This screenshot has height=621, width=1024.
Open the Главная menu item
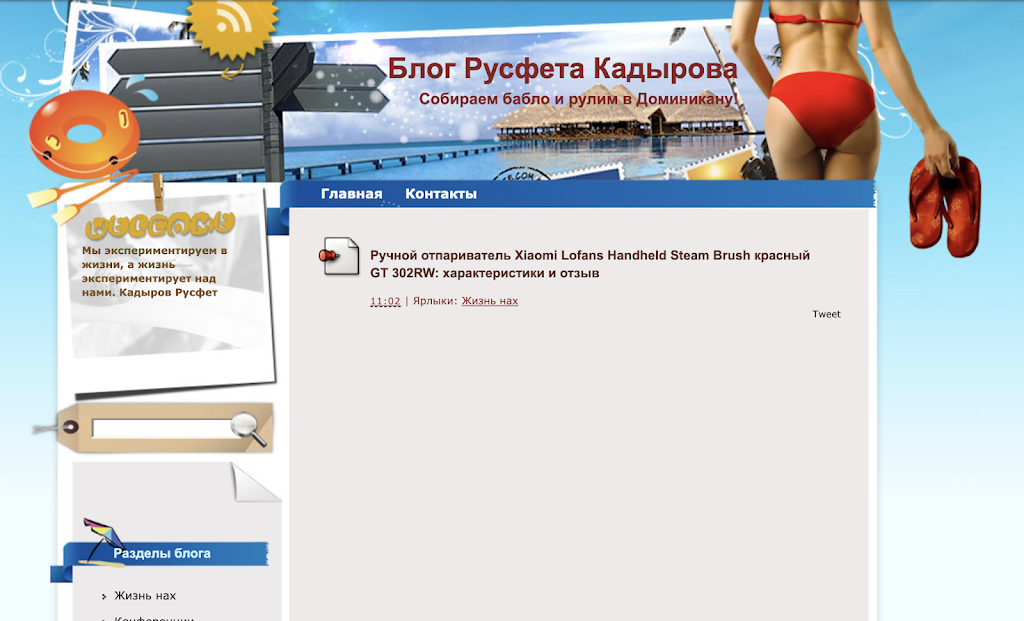351,194
